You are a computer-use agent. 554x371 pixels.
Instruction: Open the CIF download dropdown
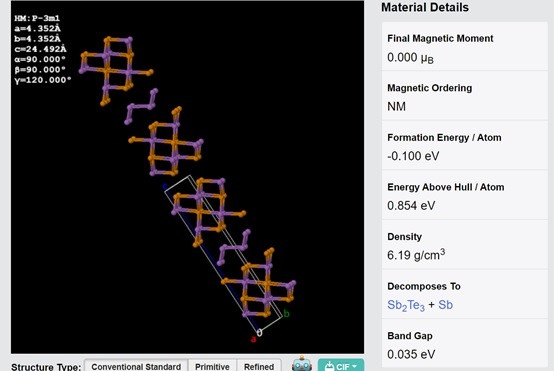341,365
